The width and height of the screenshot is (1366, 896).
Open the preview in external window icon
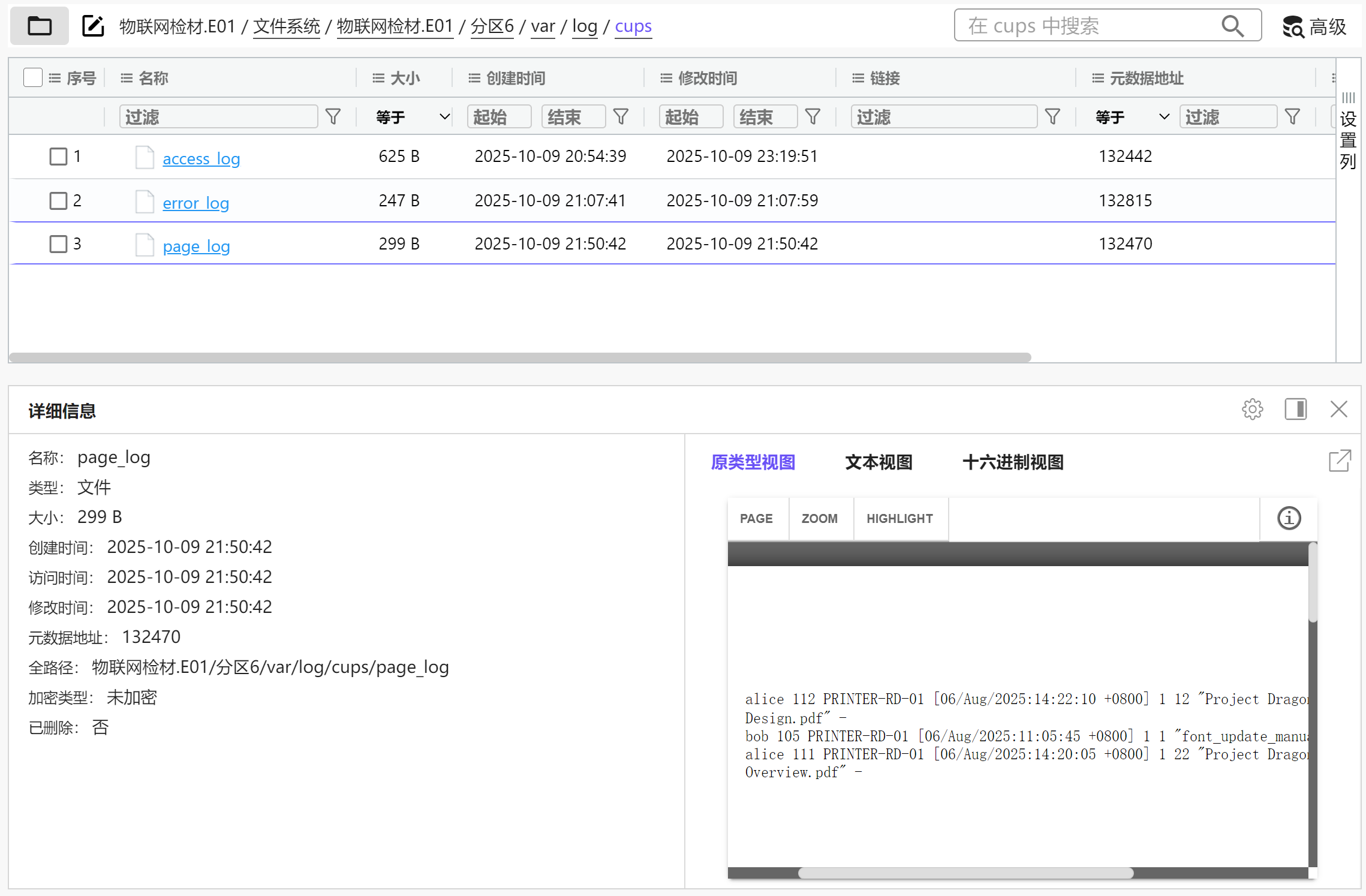pyautogui.click(x=1340, y=461)
